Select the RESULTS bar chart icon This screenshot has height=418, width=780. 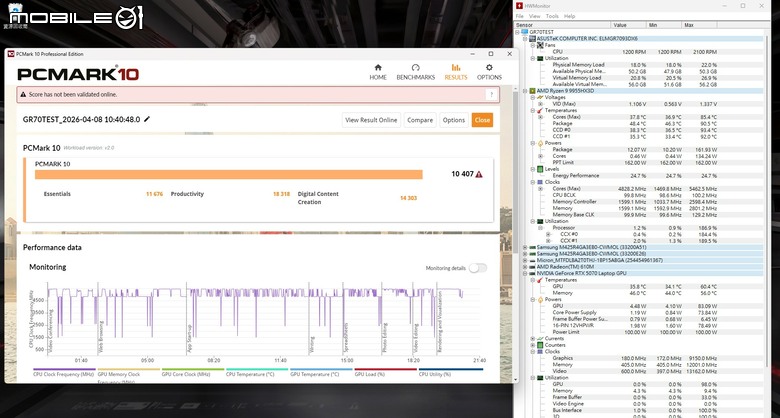(x=456, y=68)
